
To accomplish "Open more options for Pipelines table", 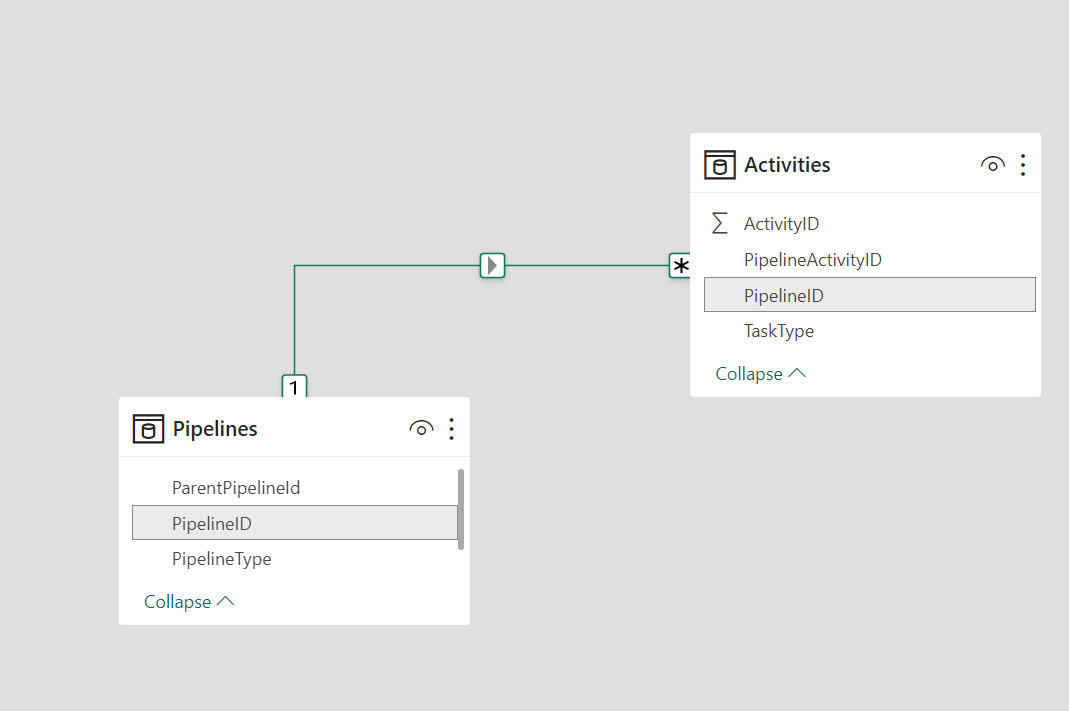I will pyautogui.click(x=451, y=429).
